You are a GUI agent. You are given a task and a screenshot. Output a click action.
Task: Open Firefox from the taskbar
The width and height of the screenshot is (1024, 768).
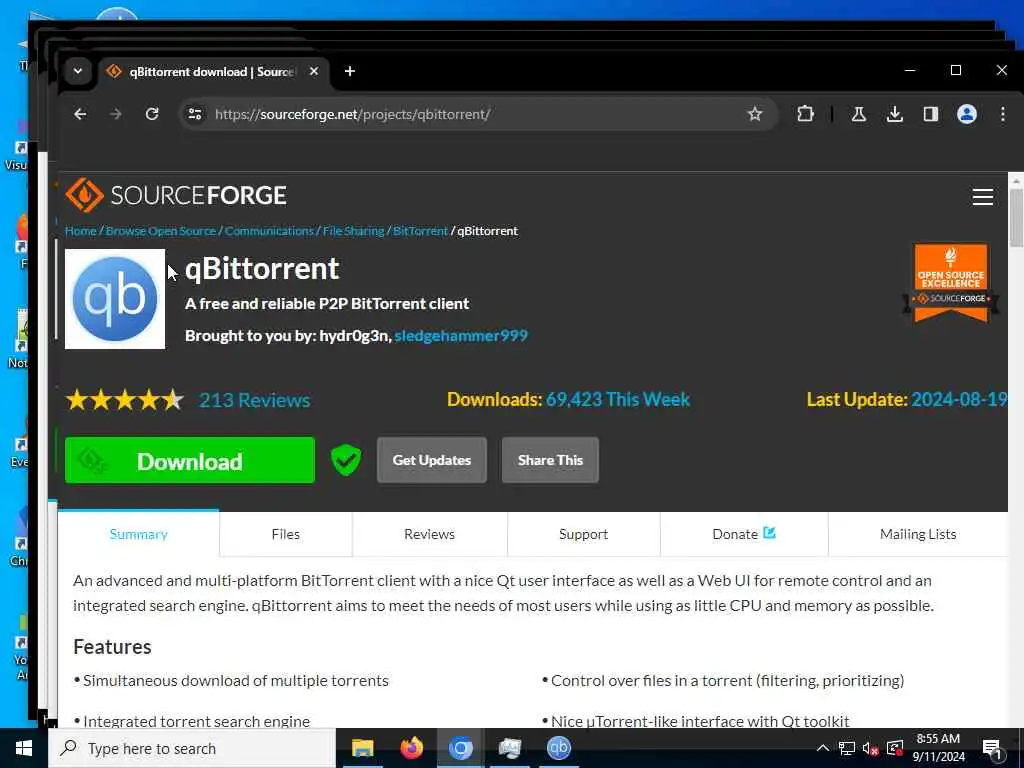point(411,748)
